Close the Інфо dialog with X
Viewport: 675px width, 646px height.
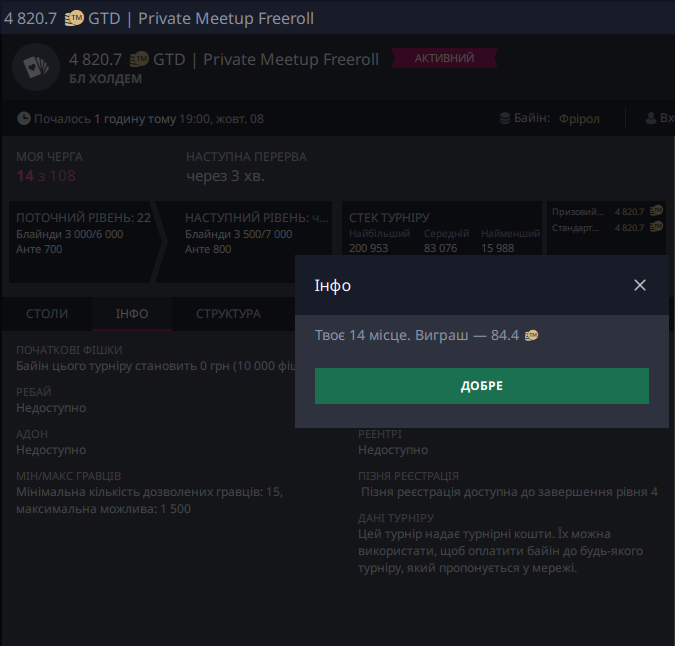[640, 285]
